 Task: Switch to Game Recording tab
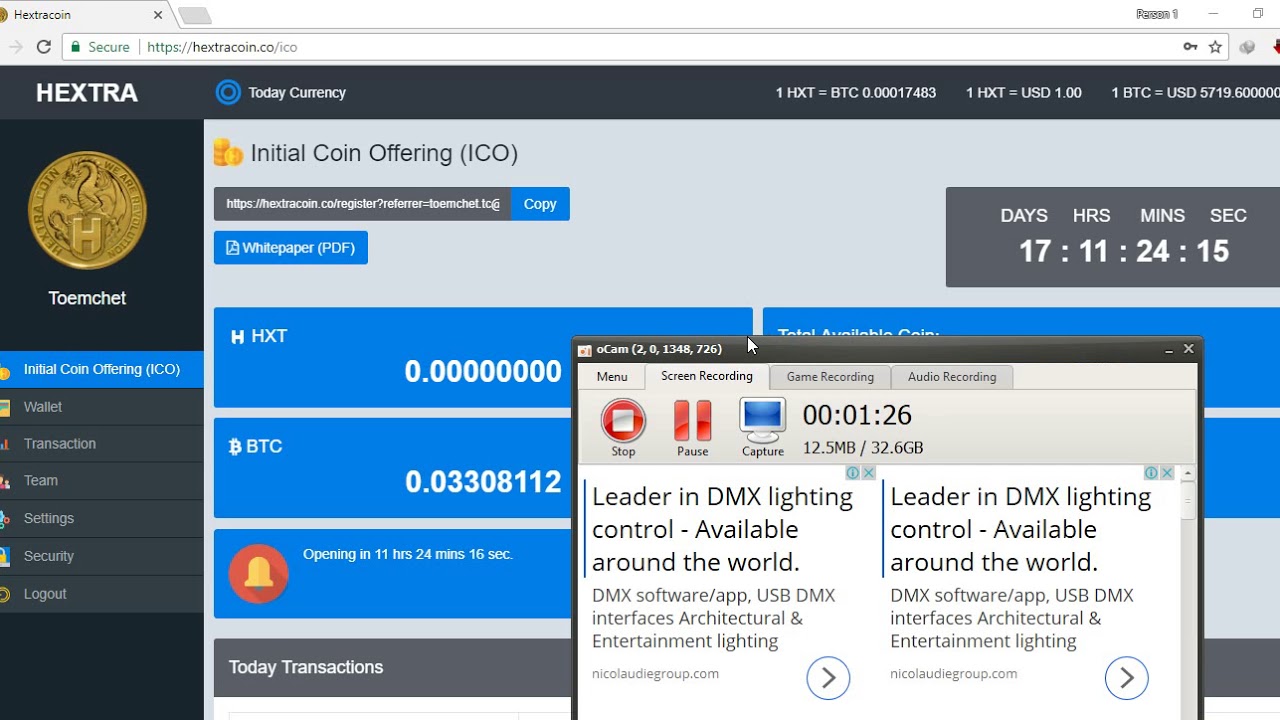pyautogui.click(x=830, y=377)
